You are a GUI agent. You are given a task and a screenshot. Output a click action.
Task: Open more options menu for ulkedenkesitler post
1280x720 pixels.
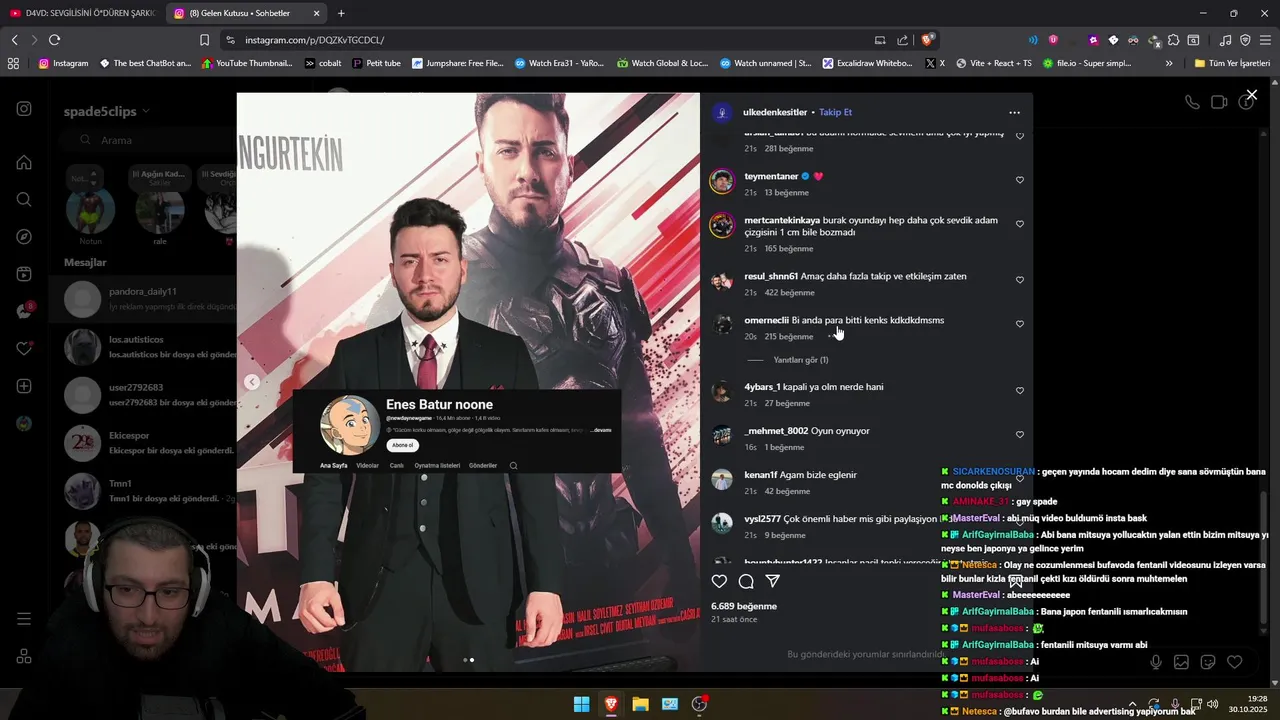pos(1014,113)
